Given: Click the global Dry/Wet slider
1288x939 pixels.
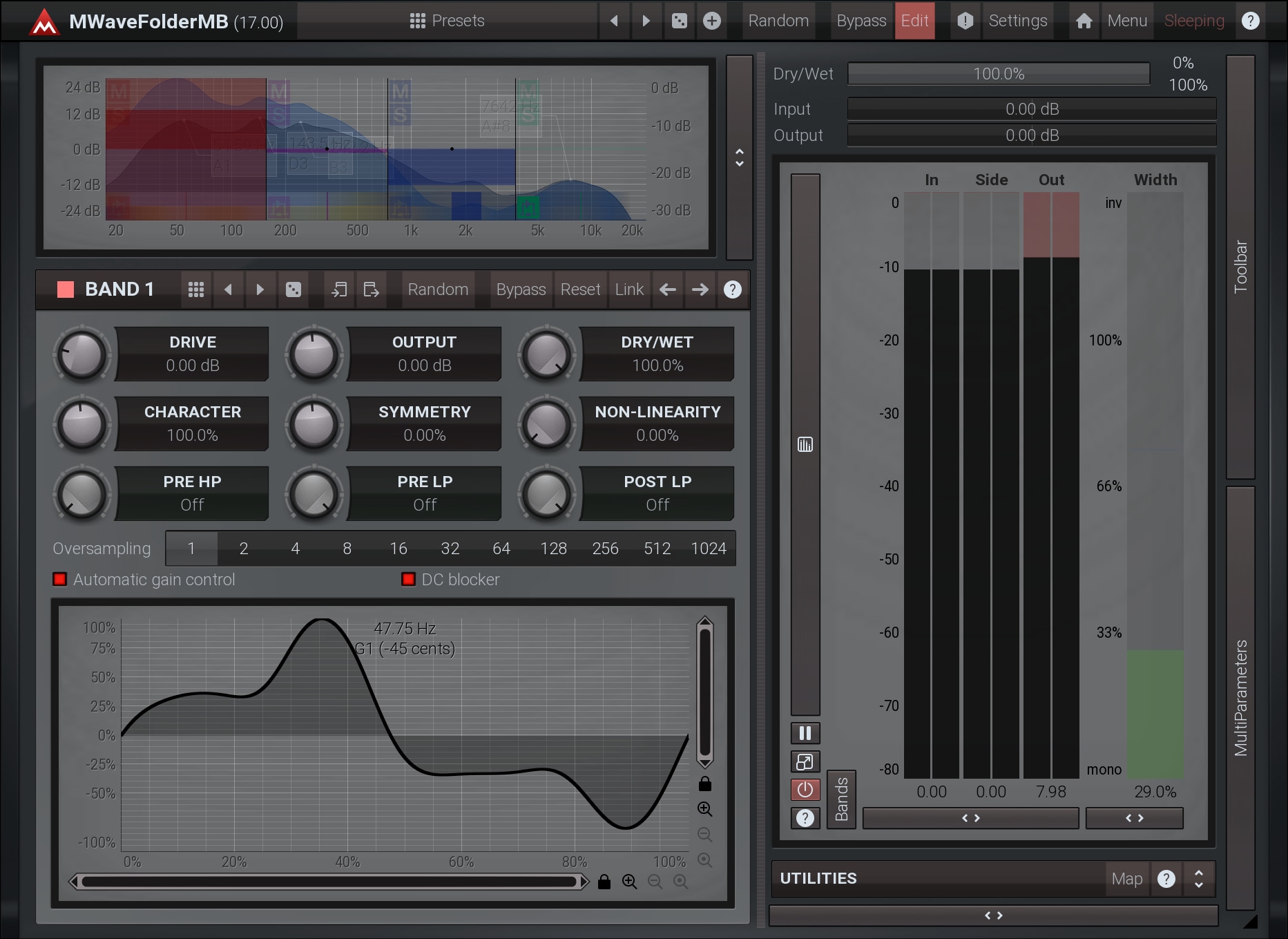Looking at the screenshot, I should coord(999,74).
